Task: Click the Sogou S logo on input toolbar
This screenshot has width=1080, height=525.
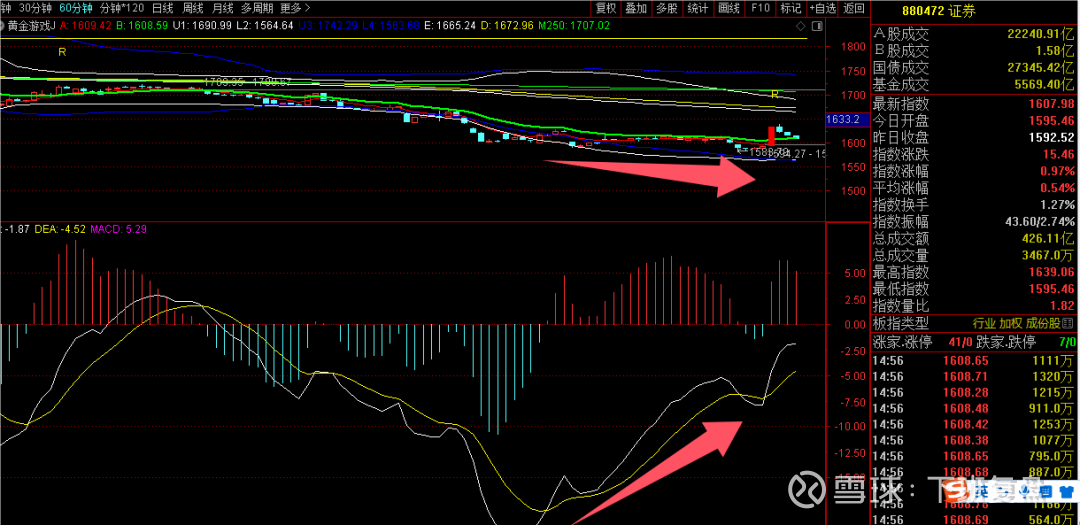Action: (x=955, y=492)
